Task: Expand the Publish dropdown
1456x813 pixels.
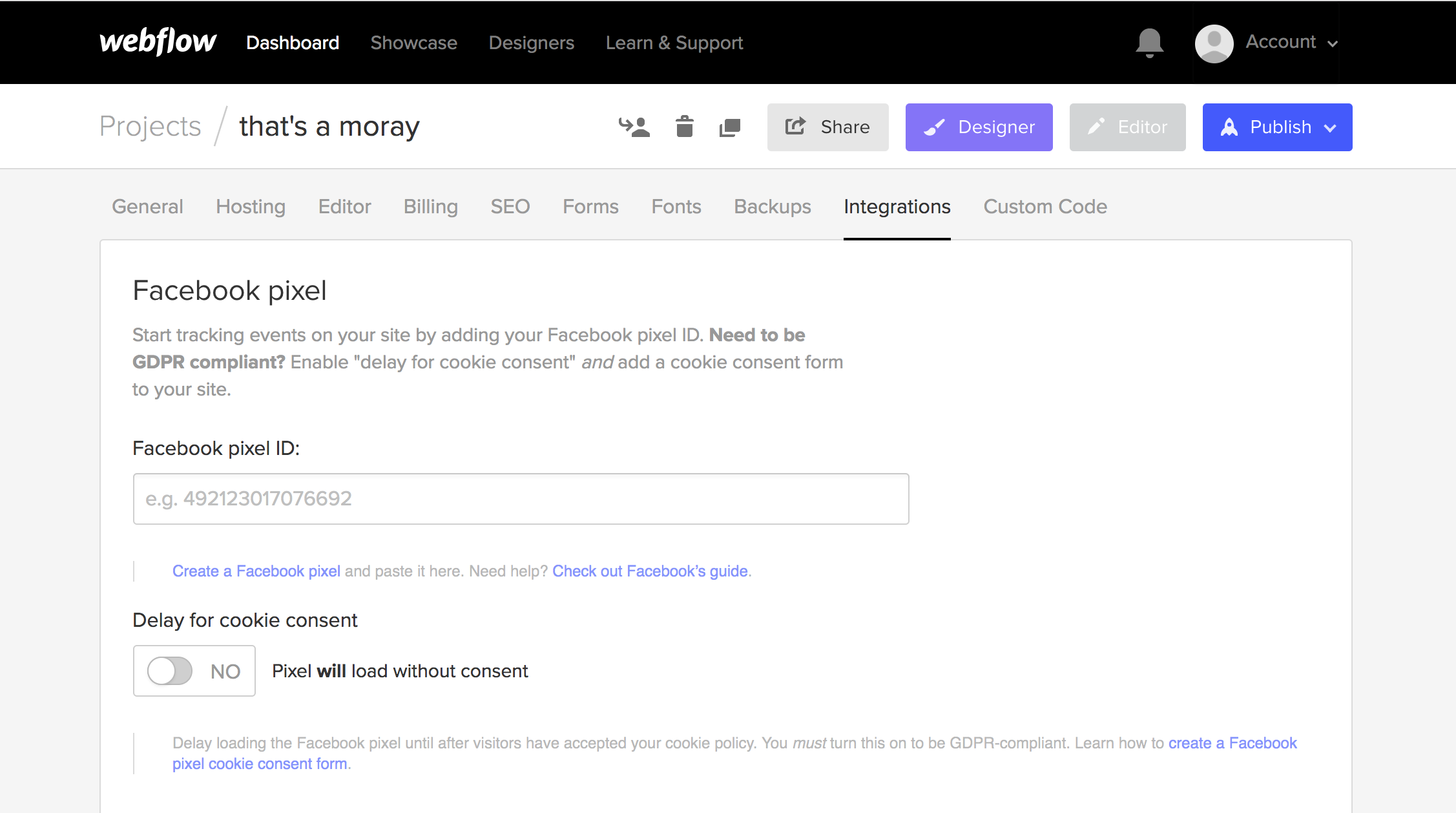Action: pyautogui.click(x=1331, y=127)
